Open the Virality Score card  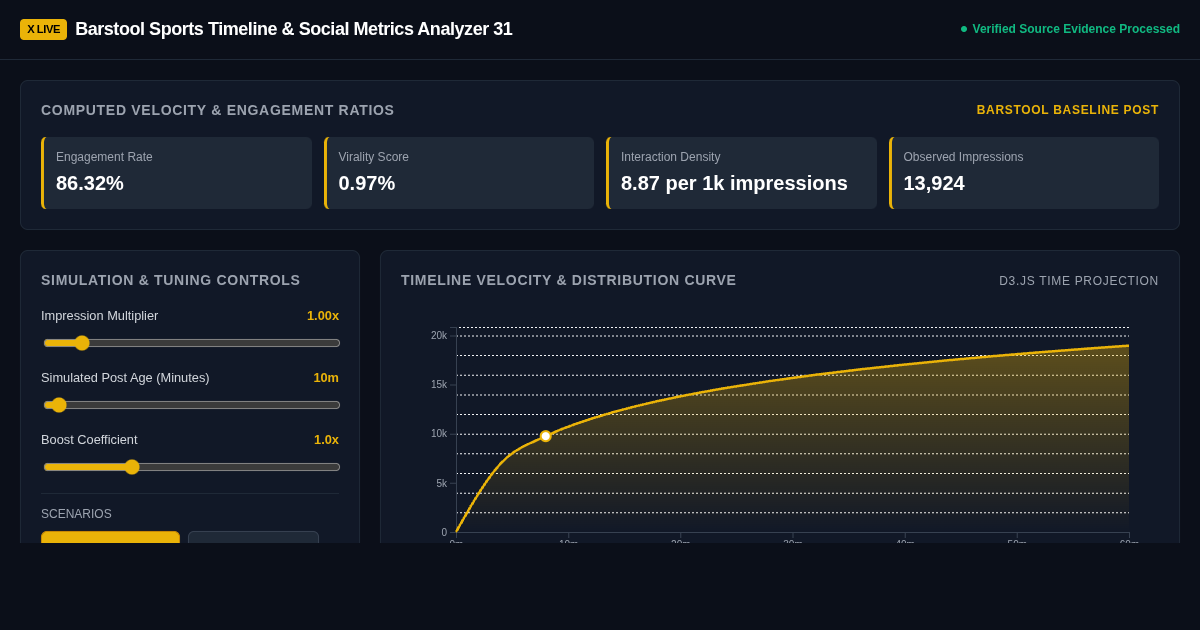click(459, 173)
